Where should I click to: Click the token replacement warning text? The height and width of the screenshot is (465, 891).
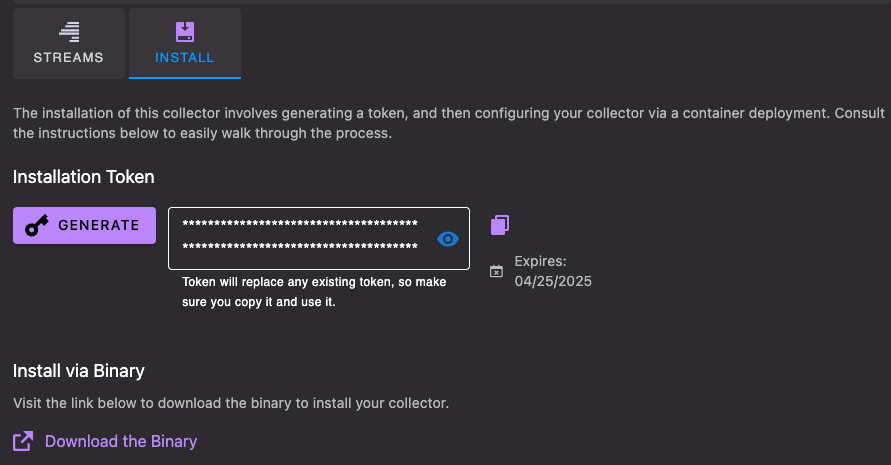314,292
